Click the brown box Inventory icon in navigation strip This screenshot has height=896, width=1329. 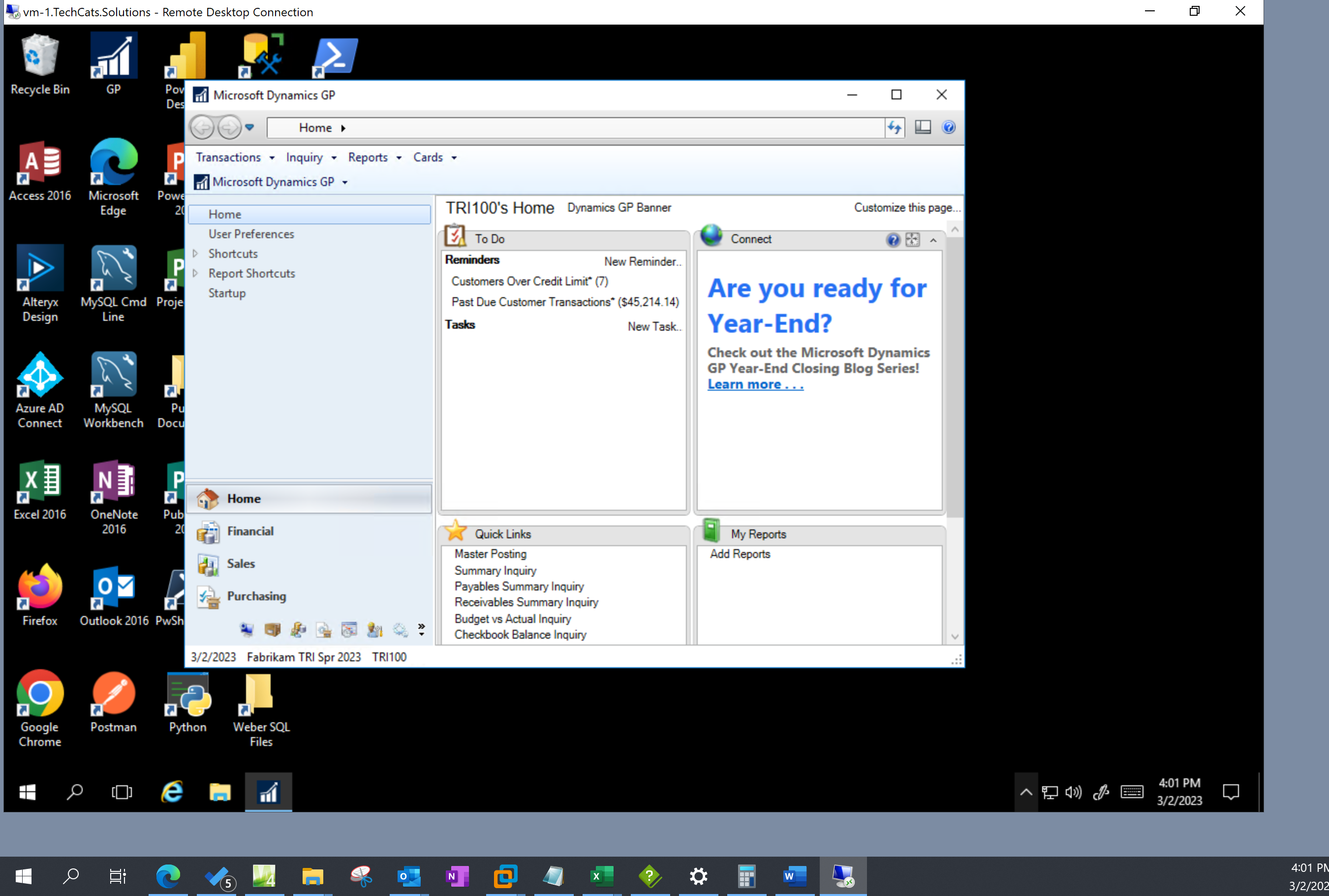[x=273, y=629]
